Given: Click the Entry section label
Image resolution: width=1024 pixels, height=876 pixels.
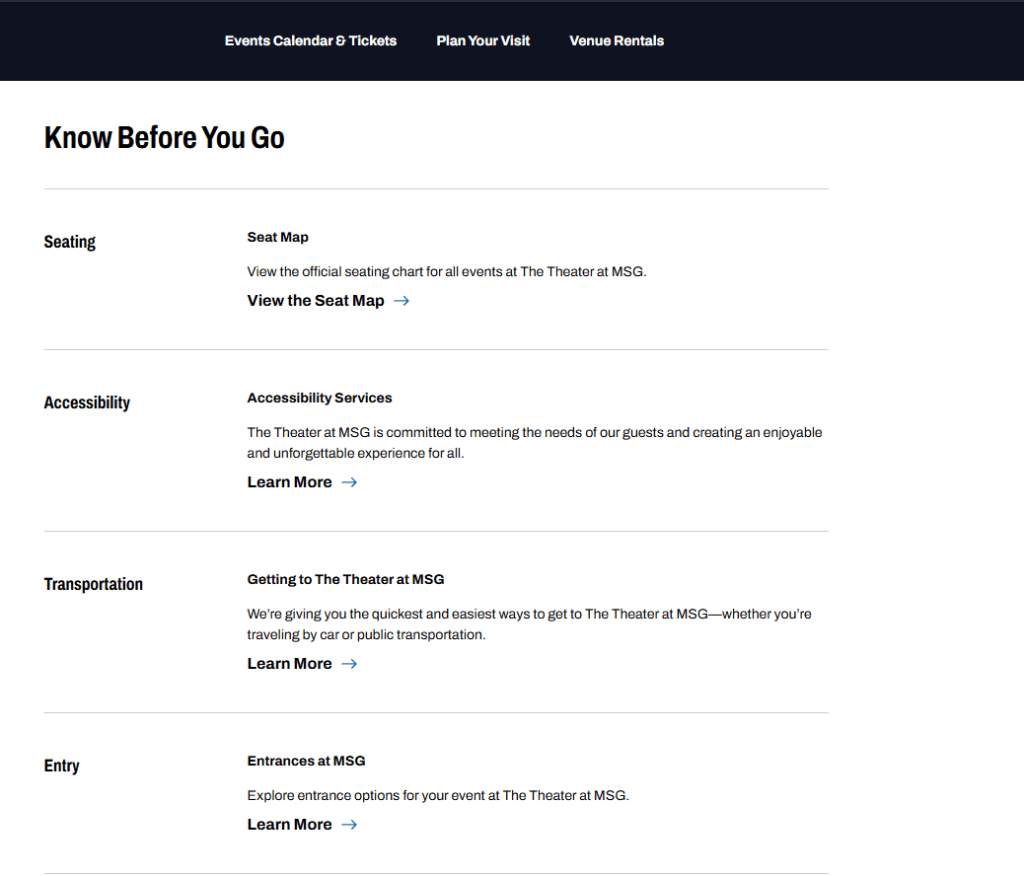Looking at the screenshot, I should coord(61,766).
